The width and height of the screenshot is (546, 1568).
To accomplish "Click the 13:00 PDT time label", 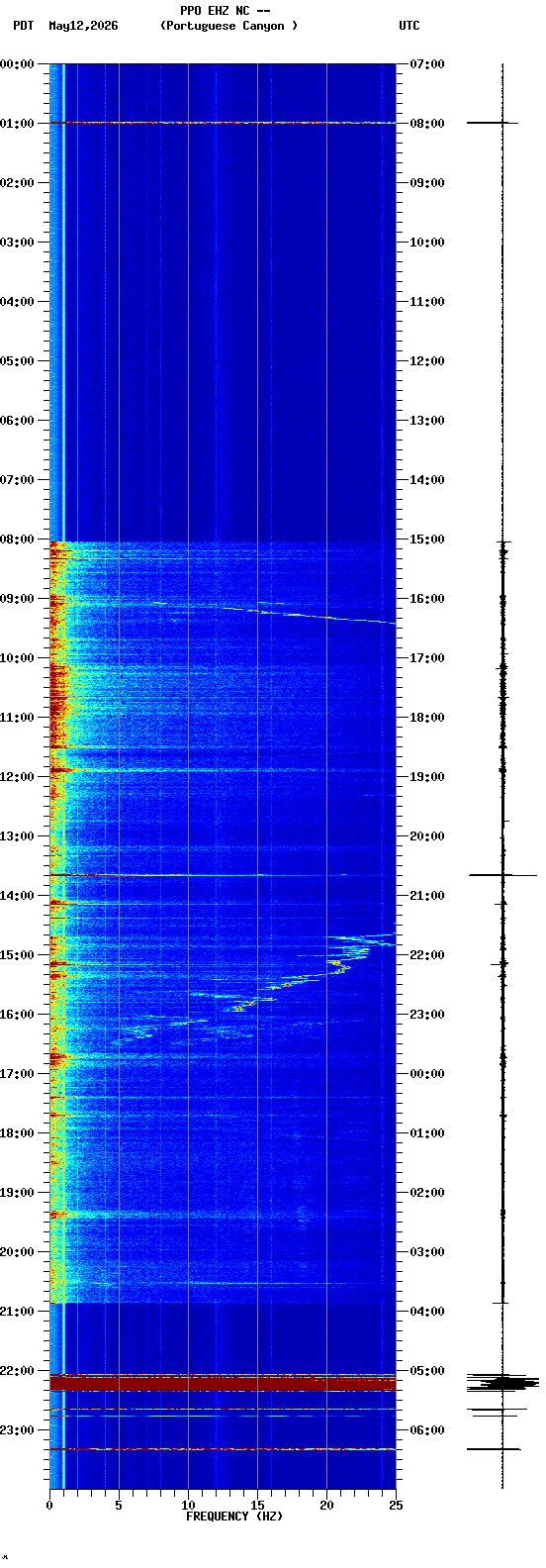I will pyautogui.click(x=18, y=836).
